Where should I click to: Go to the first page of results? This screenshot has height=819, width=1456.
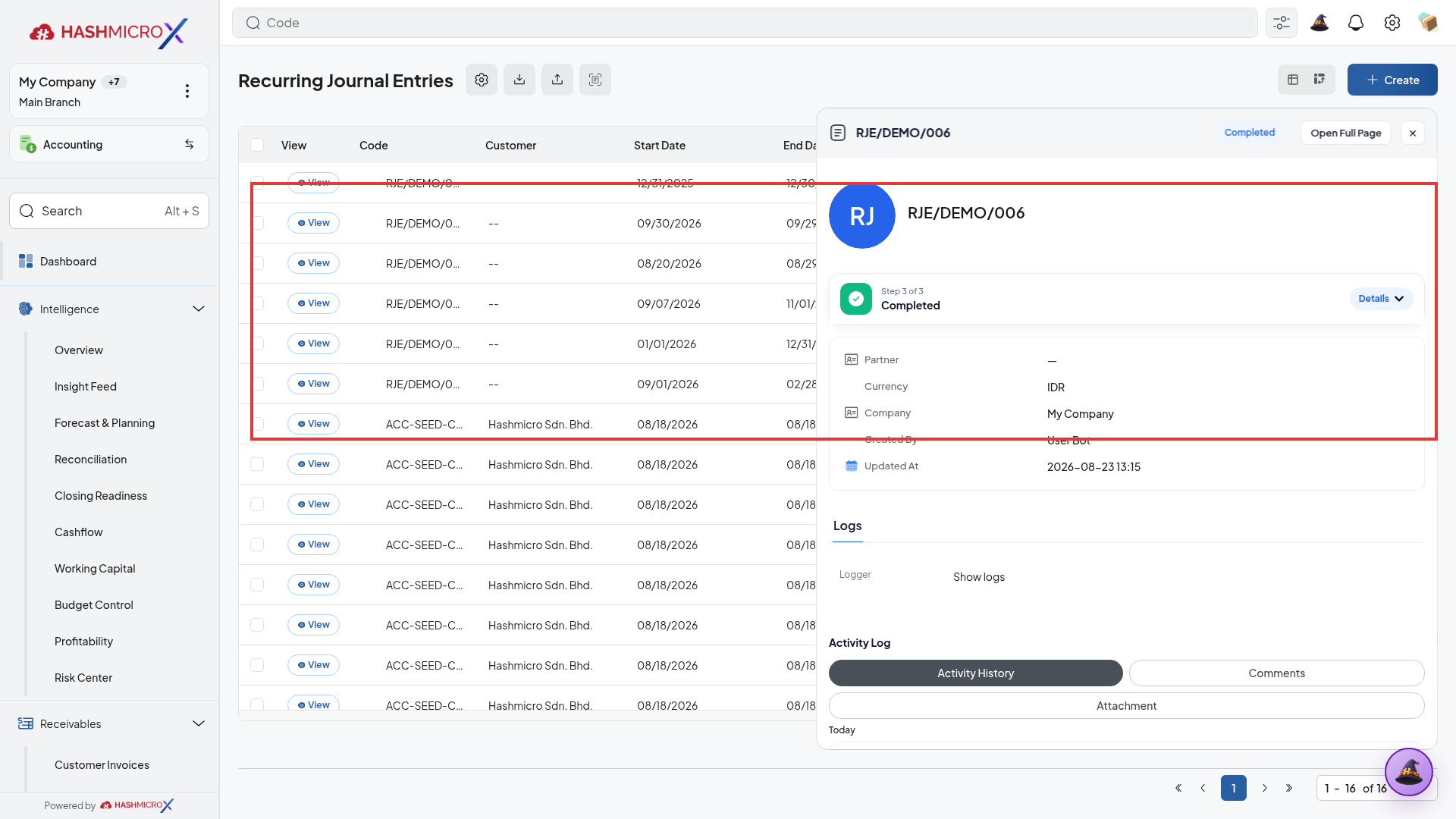pyautogui.click(x=1178, y=788)
